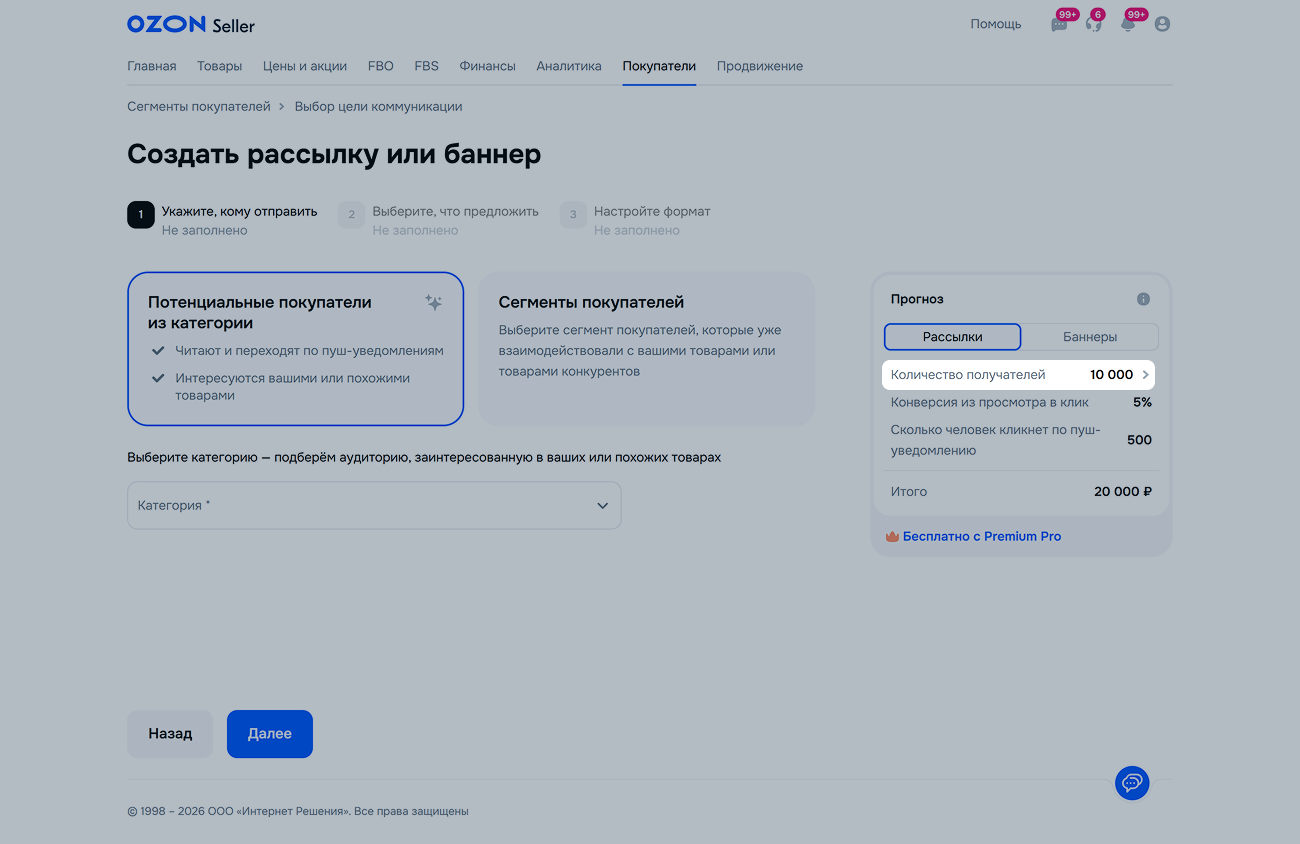Go to the Аналитика menu tab
Screen dimensions: 1300x844
pyautogui.click(x=568, y=66)
